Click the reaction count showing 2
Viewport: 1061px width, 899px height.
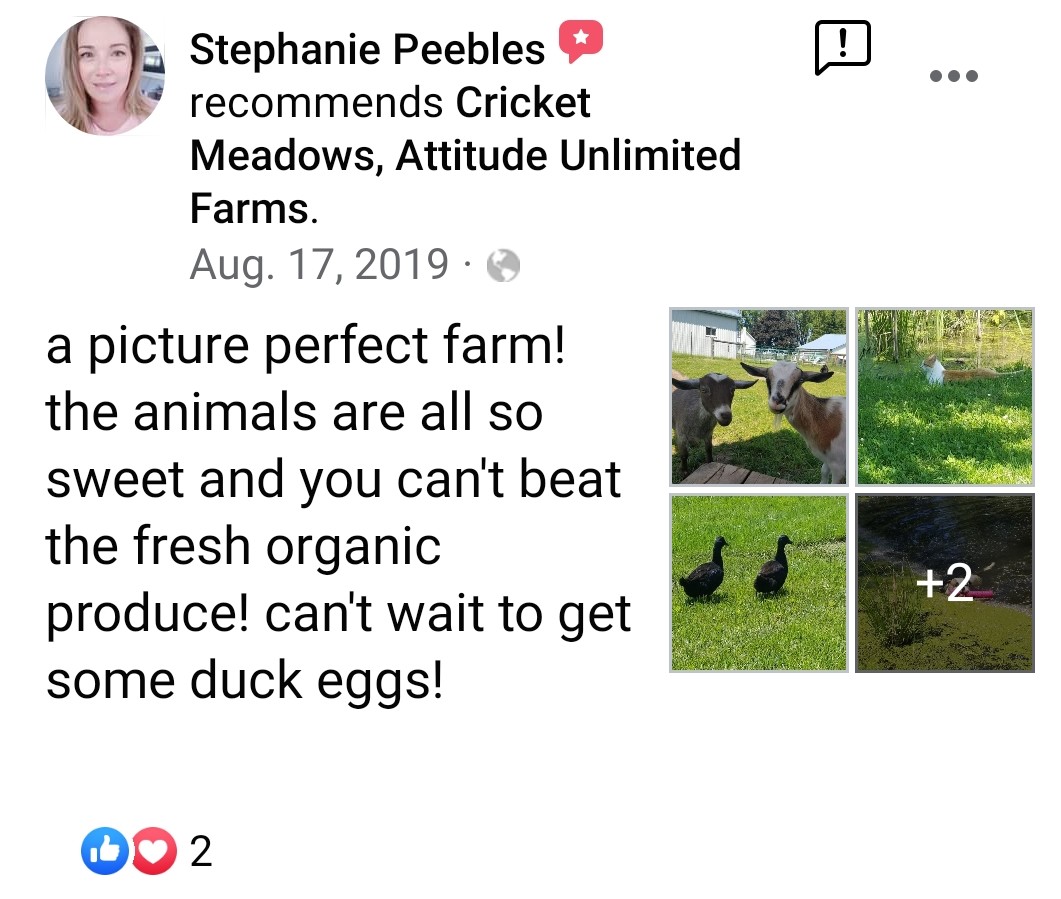(200, 852)
